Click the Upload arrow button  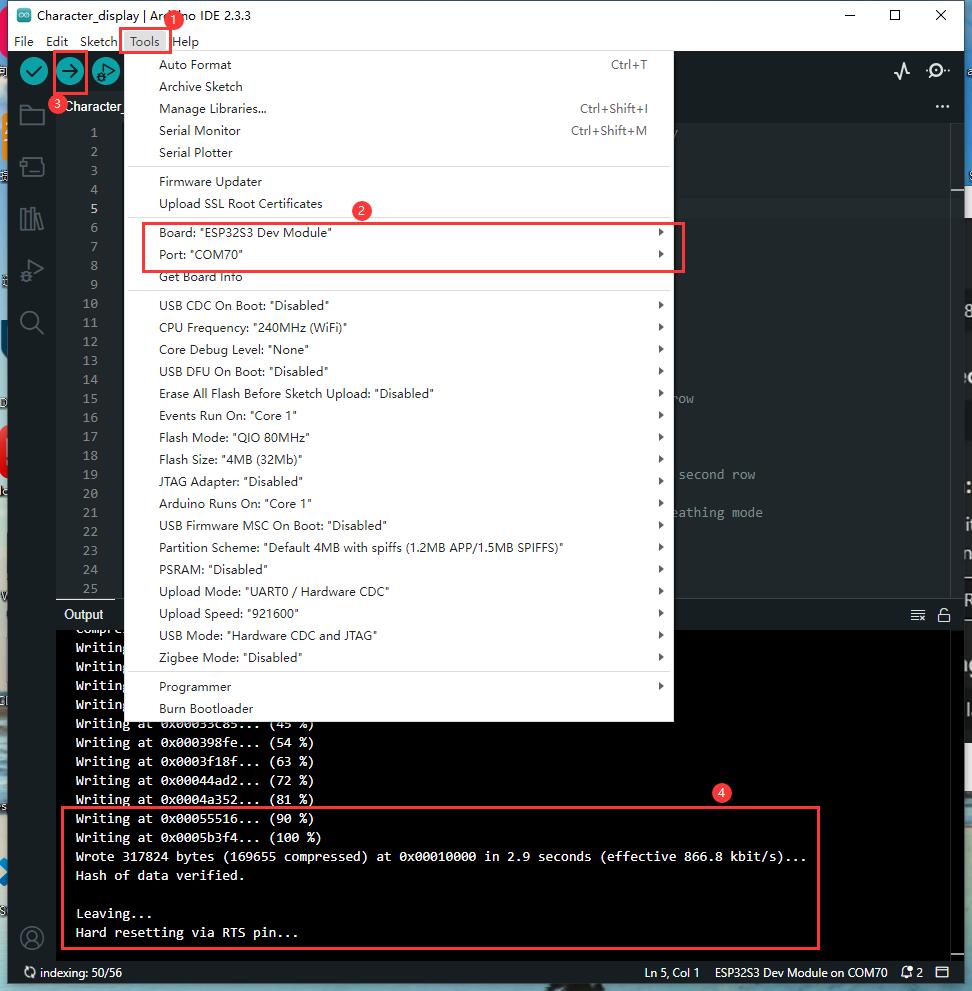coord(70,71)
